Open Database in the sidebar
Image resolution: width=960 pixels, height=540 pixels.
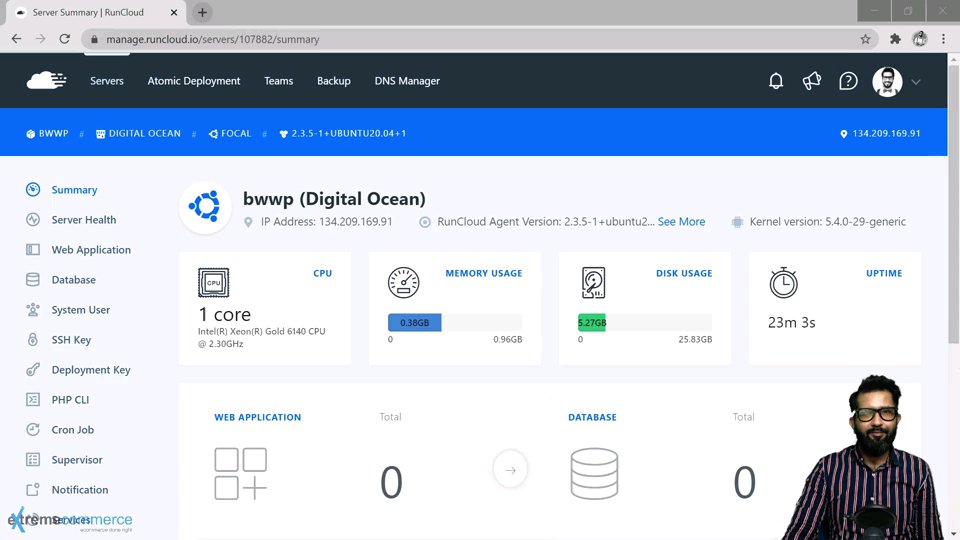coord(73,280)
